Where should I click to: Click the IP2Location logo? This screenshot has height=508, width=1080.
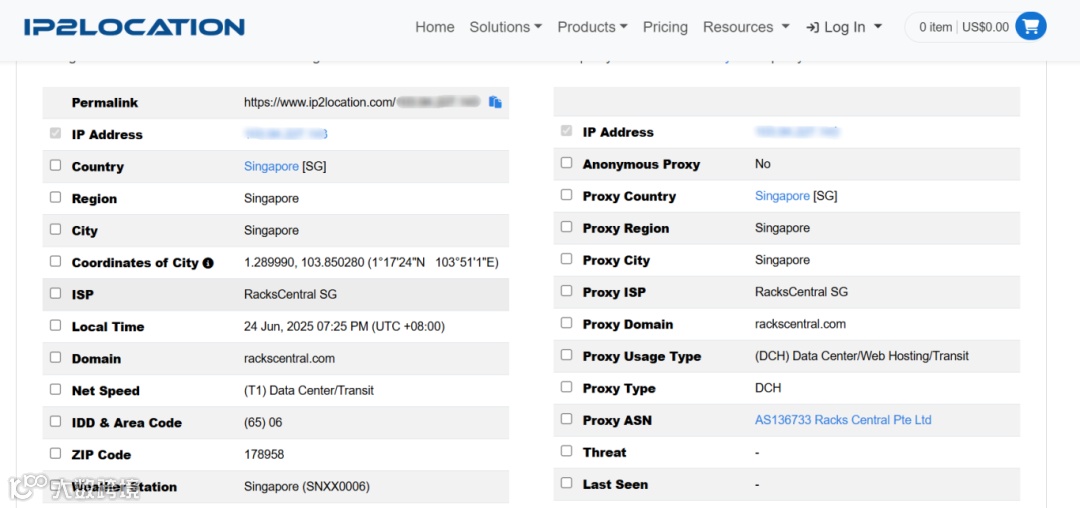point(134,27)
